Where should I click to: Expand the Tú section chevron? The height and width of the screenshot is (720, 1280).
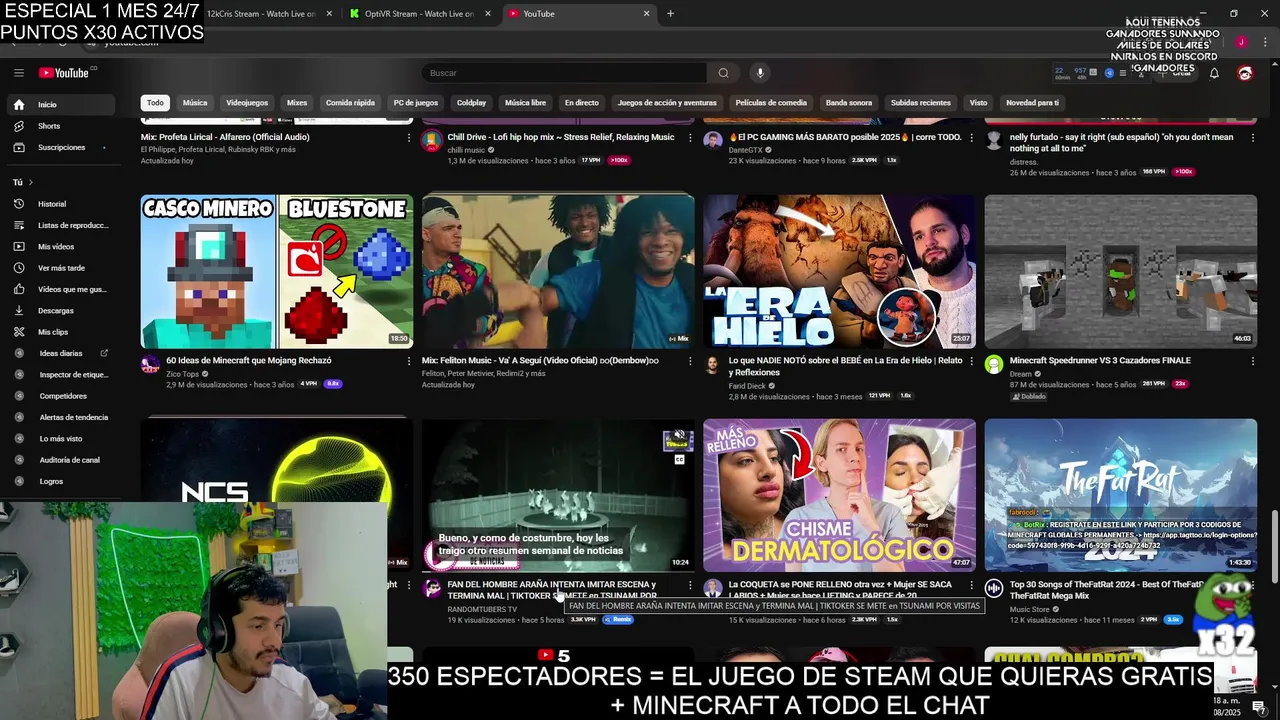point(30,182)
